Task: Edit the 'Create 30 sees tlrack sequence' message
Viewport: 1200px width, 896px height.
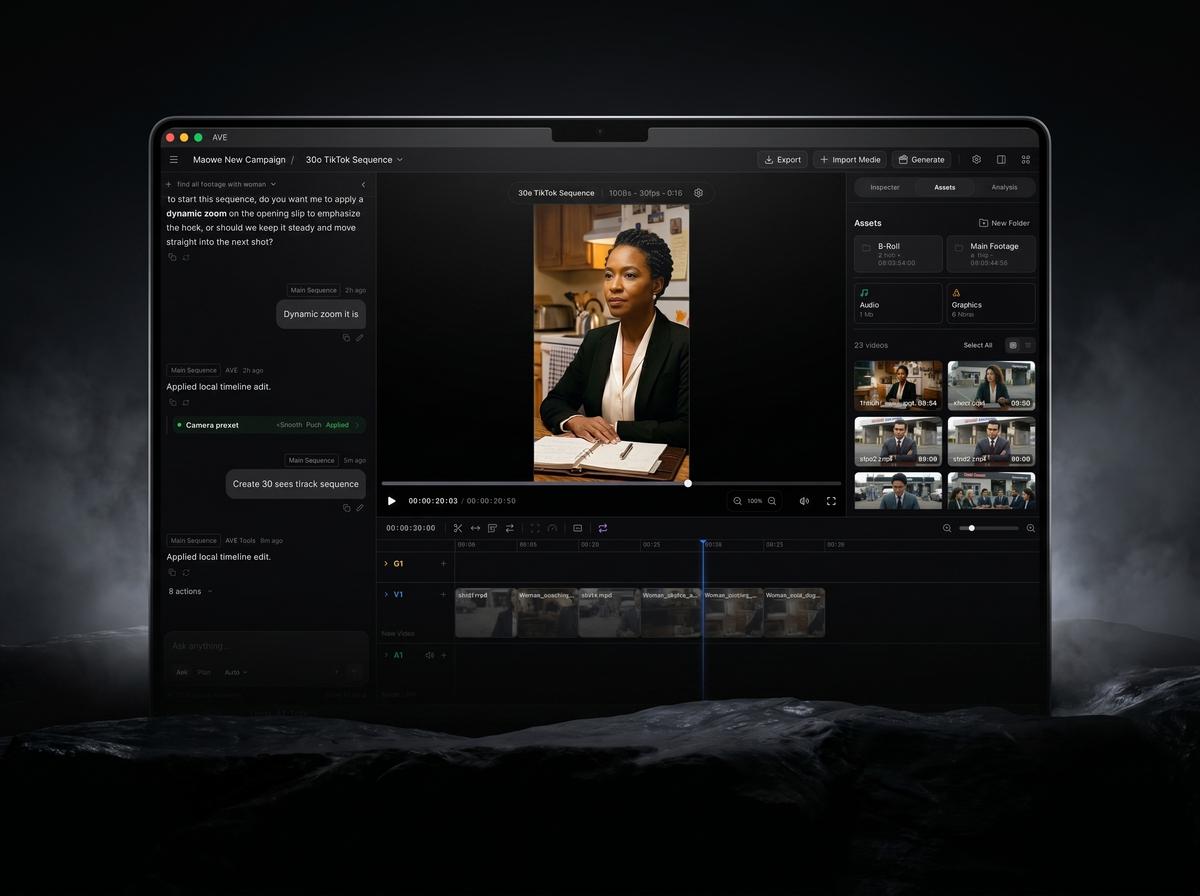Action: pos(360,508)
